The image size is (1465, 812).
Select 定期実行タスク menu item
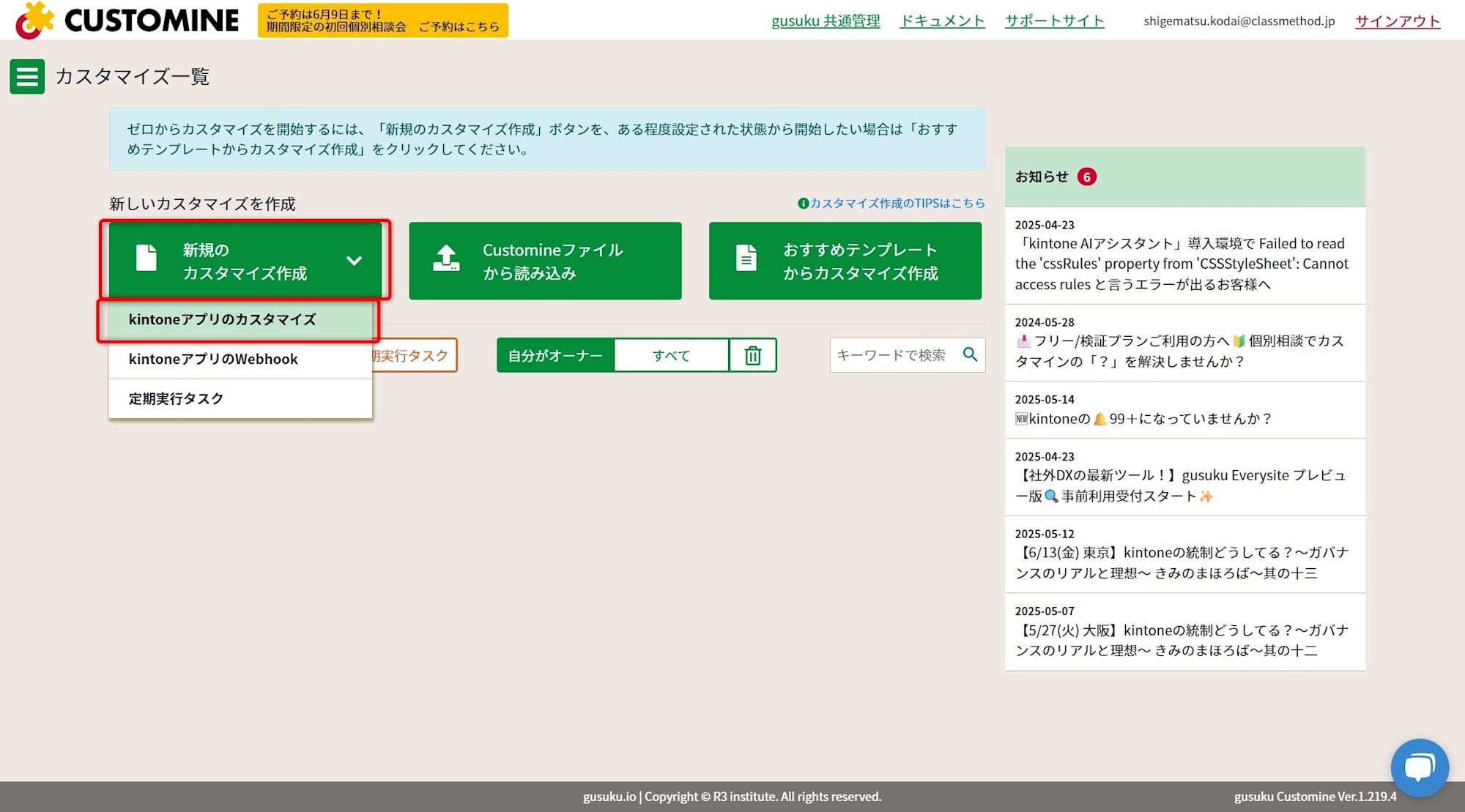tap(240, 399)
